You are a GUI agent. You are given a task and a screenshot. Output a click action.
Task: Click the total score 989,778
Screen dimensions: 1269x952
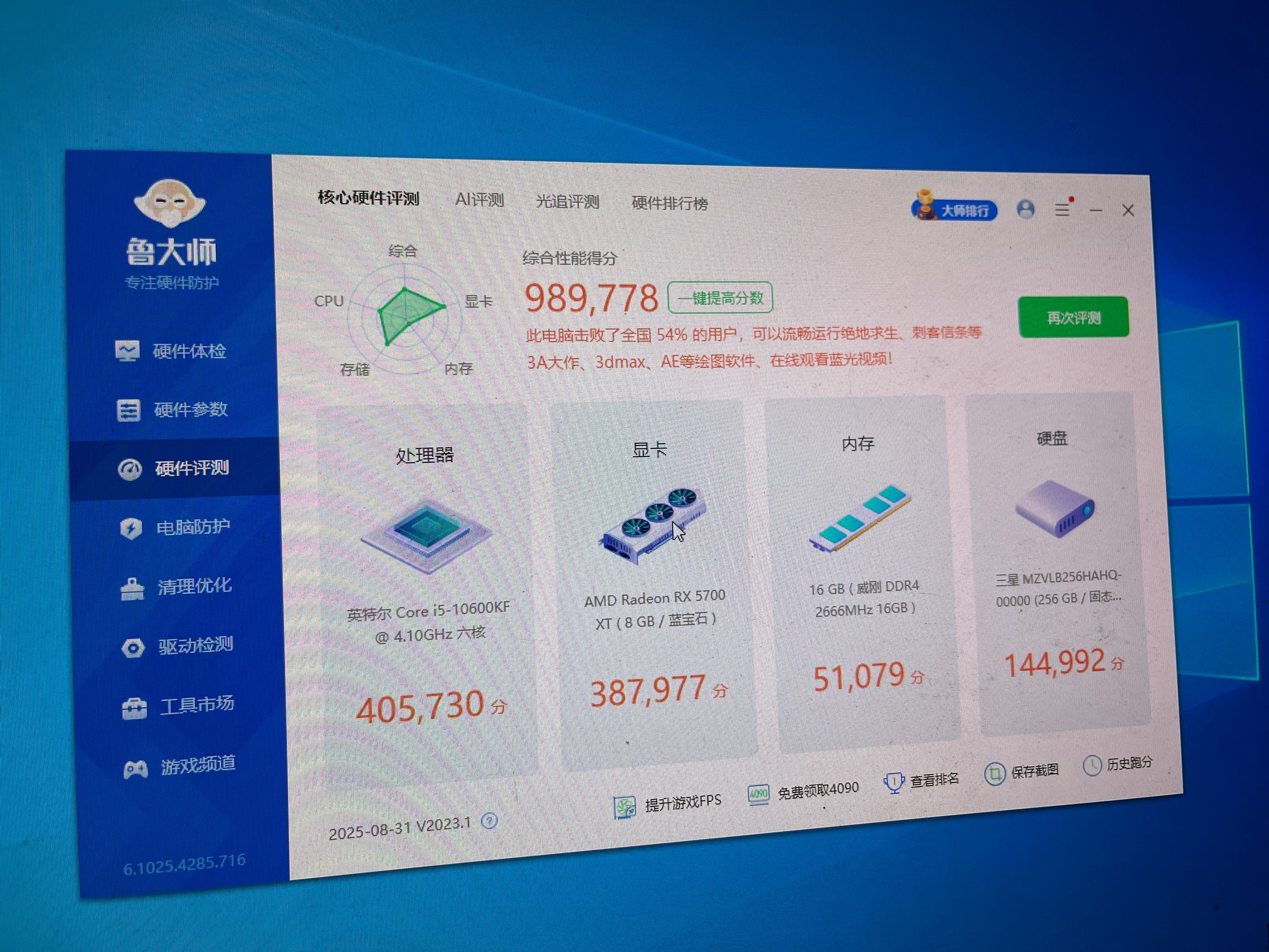(591, 298)
